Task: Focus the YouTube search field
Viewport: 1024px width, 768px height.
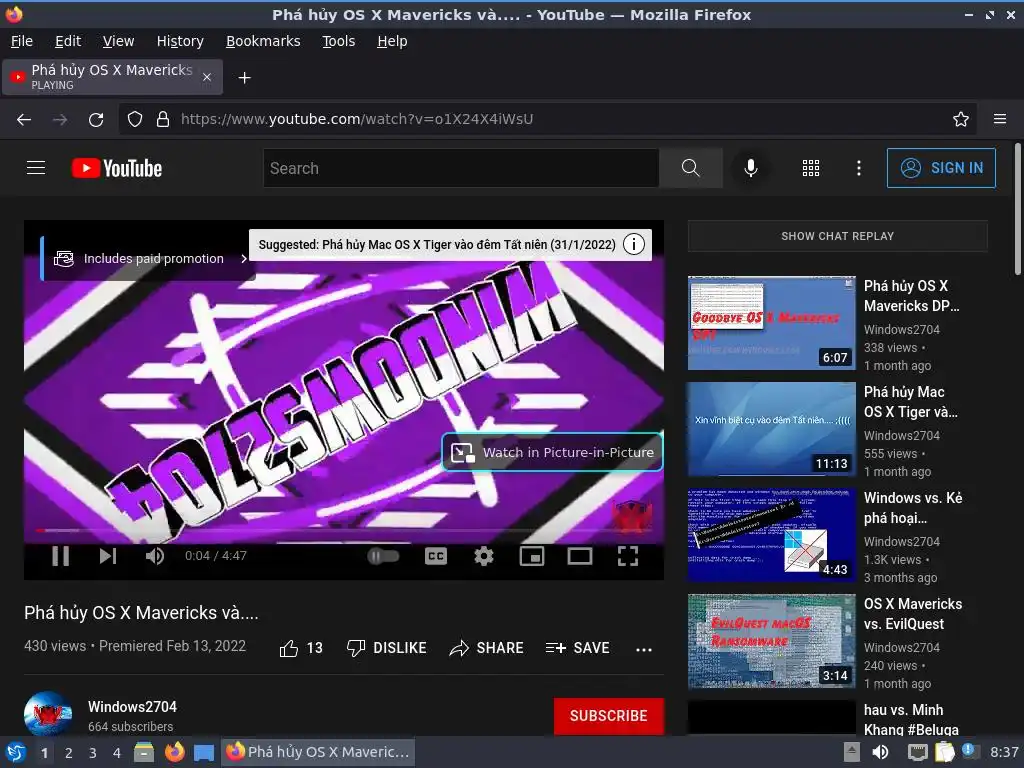Action: 461,168
